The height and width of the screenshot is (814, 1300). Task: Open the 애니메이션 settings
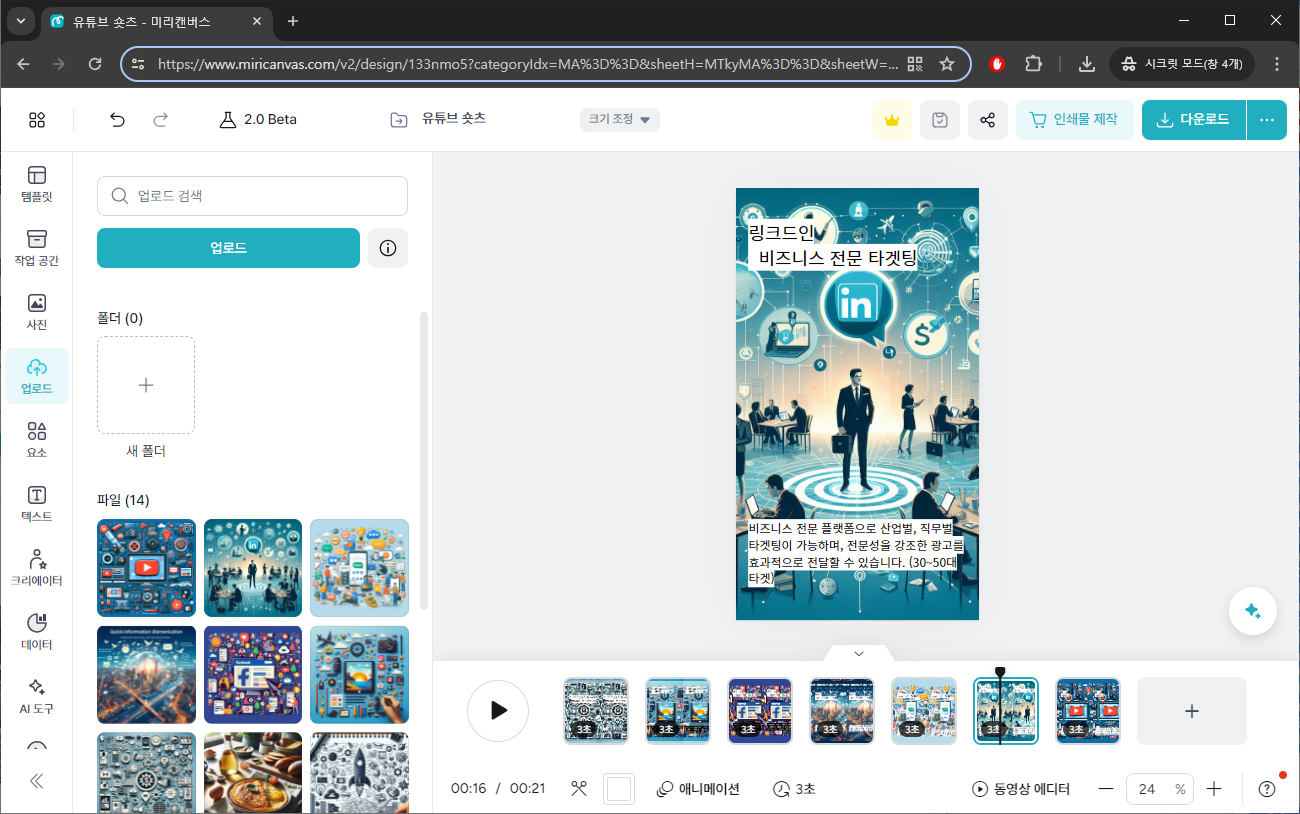point(698,789)
